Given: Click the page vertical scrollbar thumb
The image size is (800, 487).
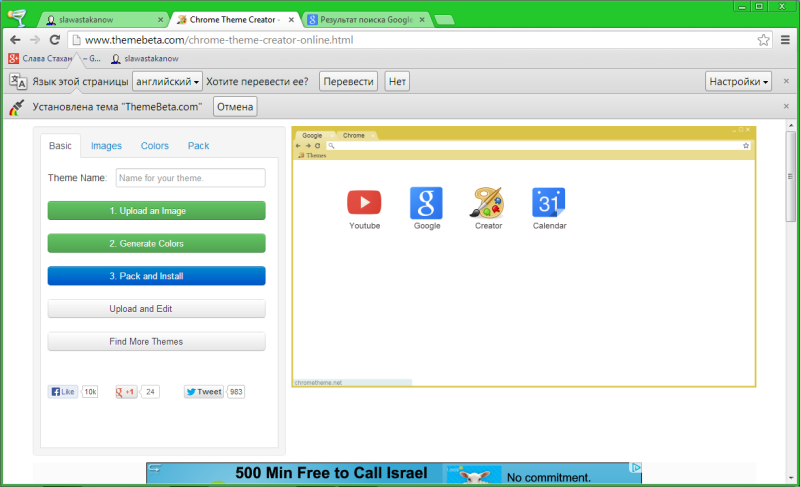Looking at the screenshot, I should click(791, 176).
